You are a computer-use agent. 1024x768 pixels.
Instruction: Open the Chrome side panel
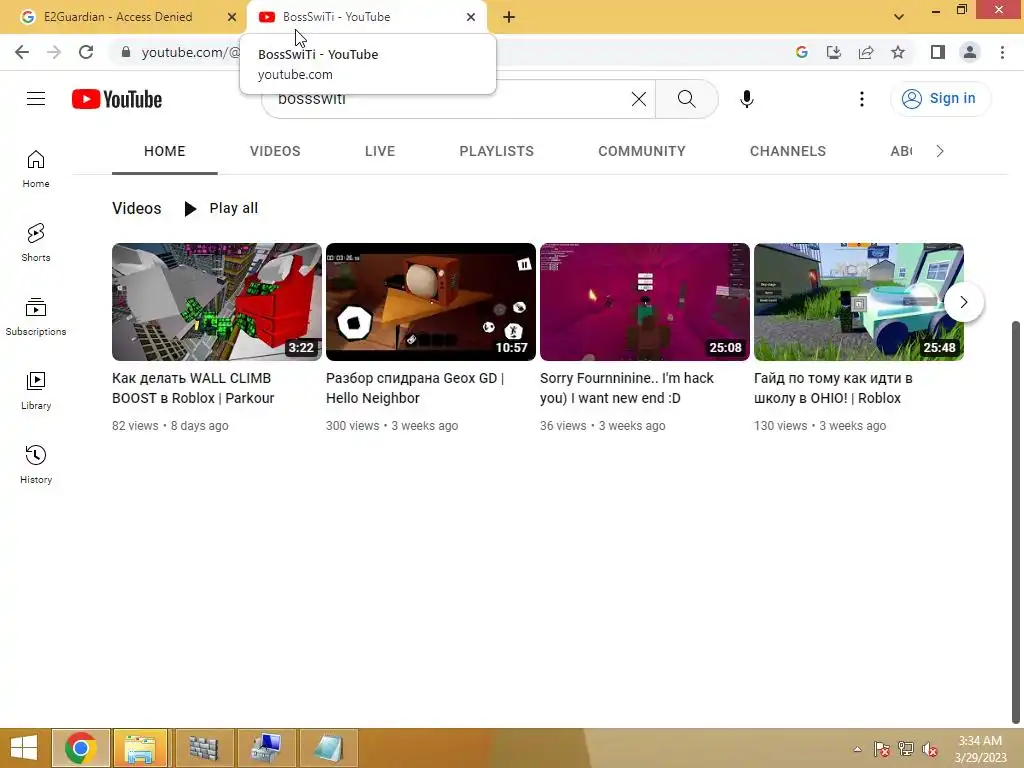tap(938, 52)
